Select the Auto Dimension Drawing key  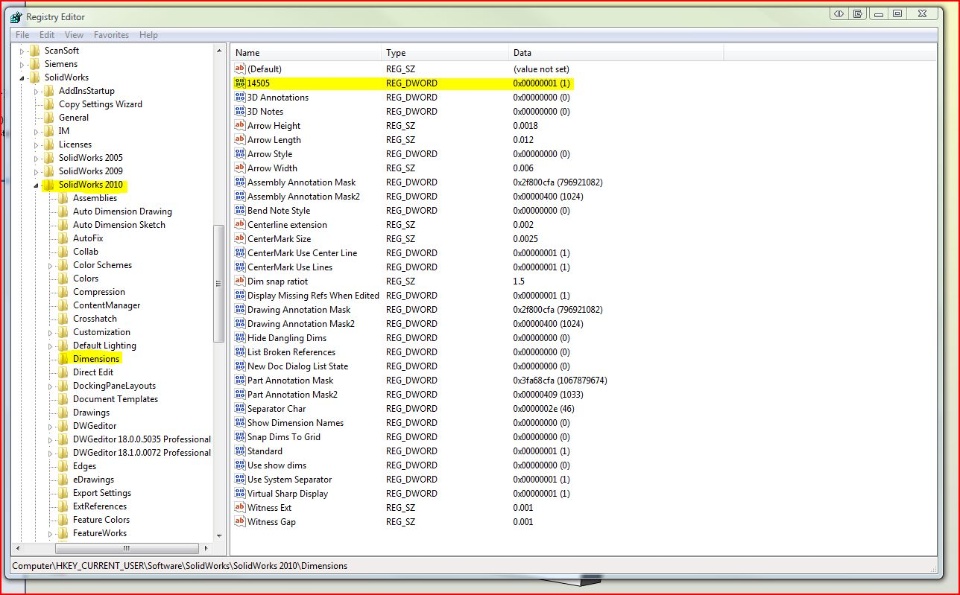122,211
